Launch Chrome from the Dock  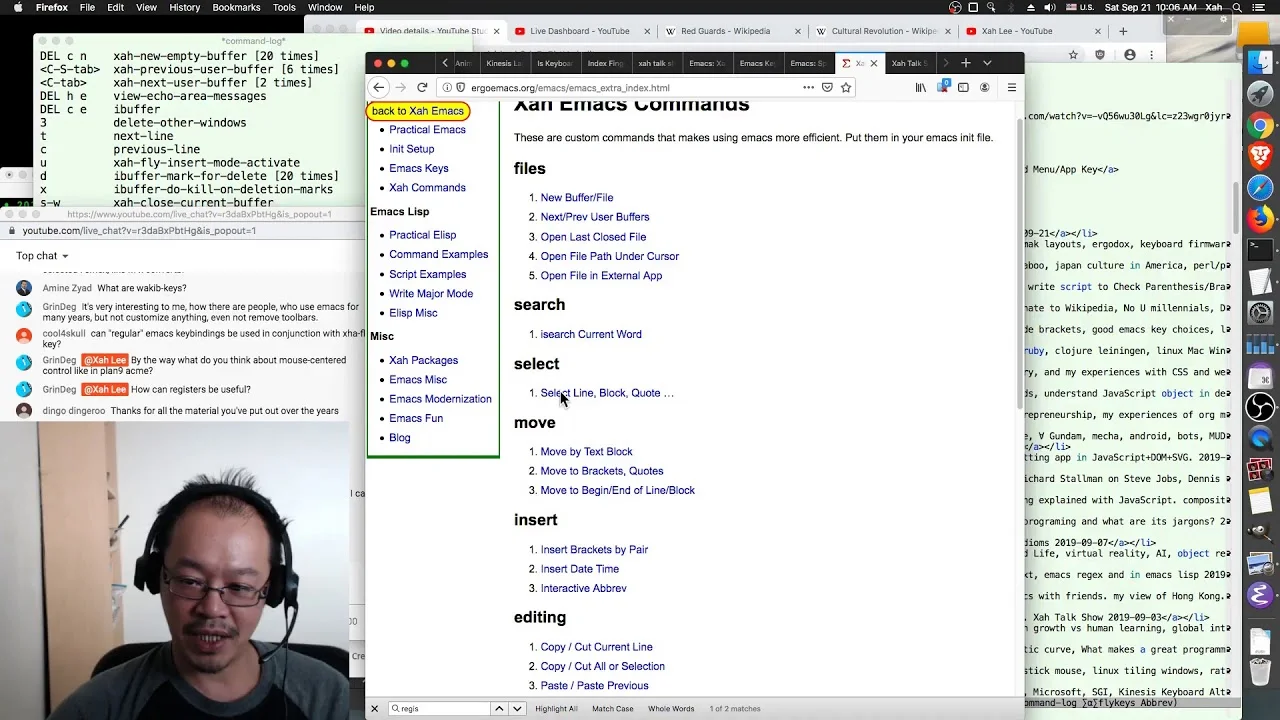[1260, 125]
